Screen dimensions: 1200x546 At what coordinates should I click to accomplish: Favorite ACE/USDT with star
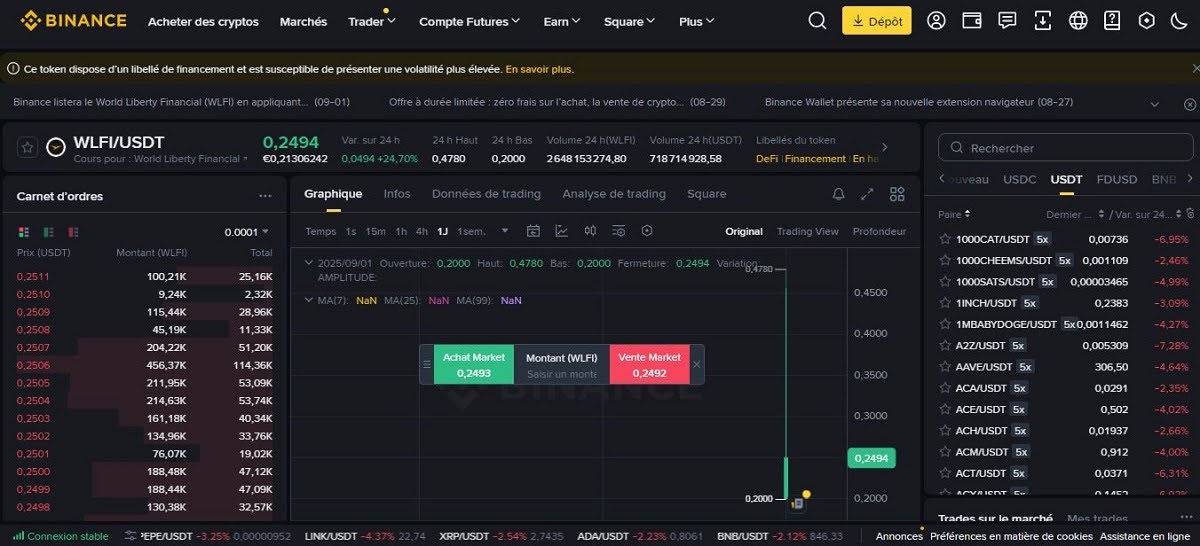[944, 409]
